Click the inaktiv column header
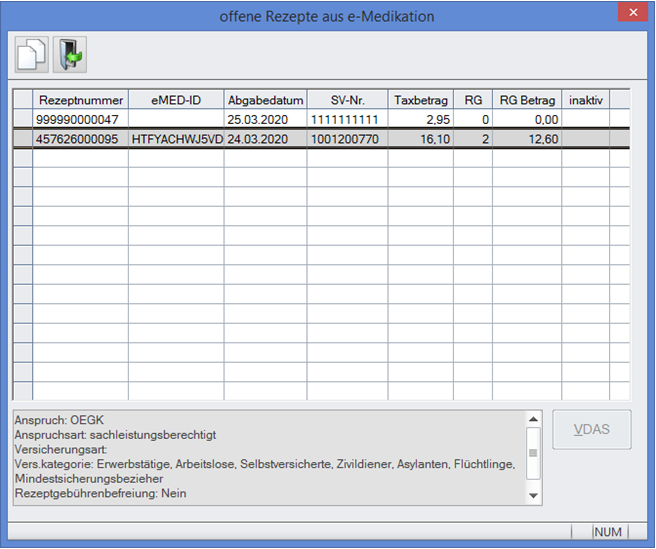The image size is (656, 549). tap(585, 100)
